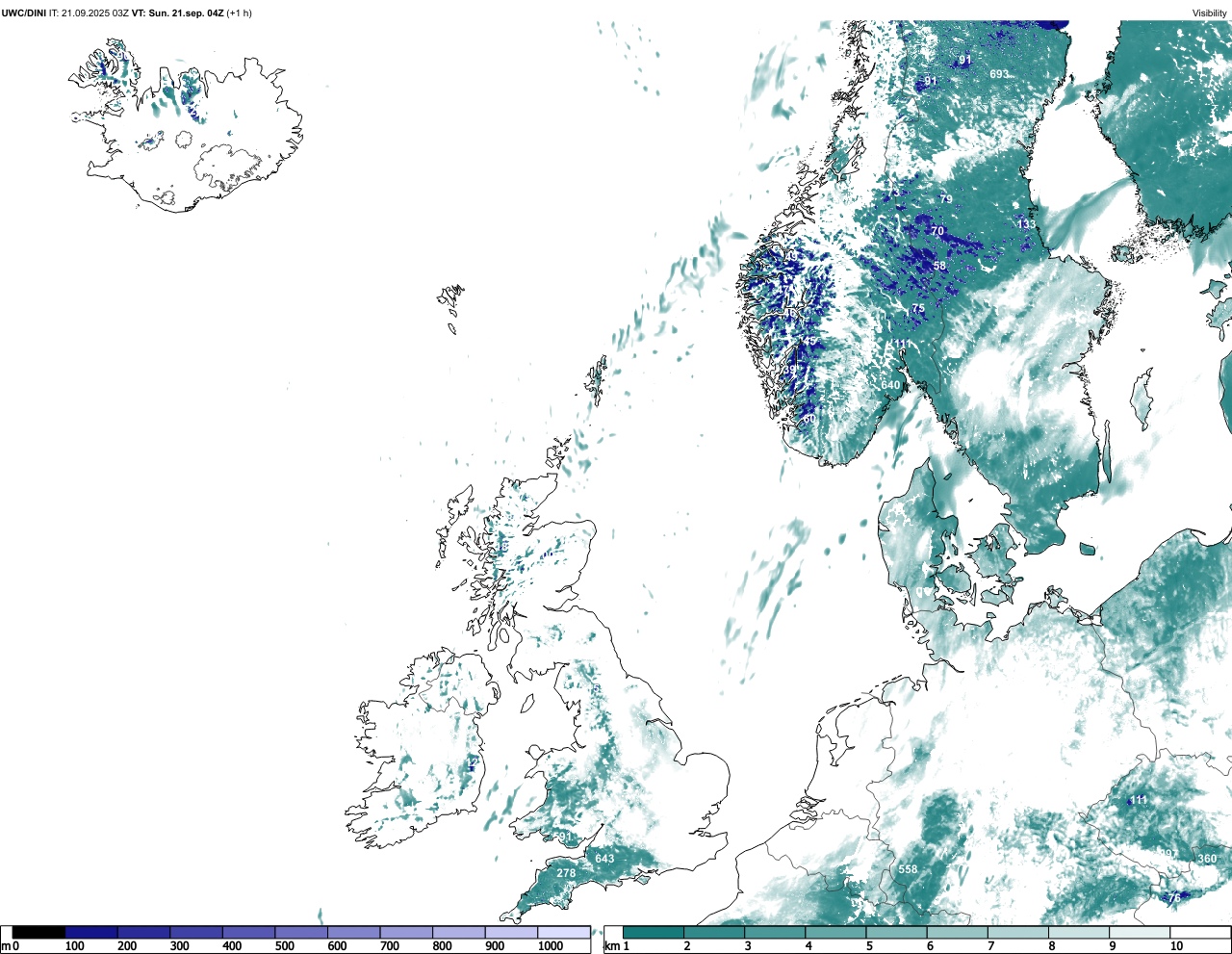Click the '800' label on the metre scale
Image resolution: width=1232 pixels, height=954 pixels.
pos(442,946)
